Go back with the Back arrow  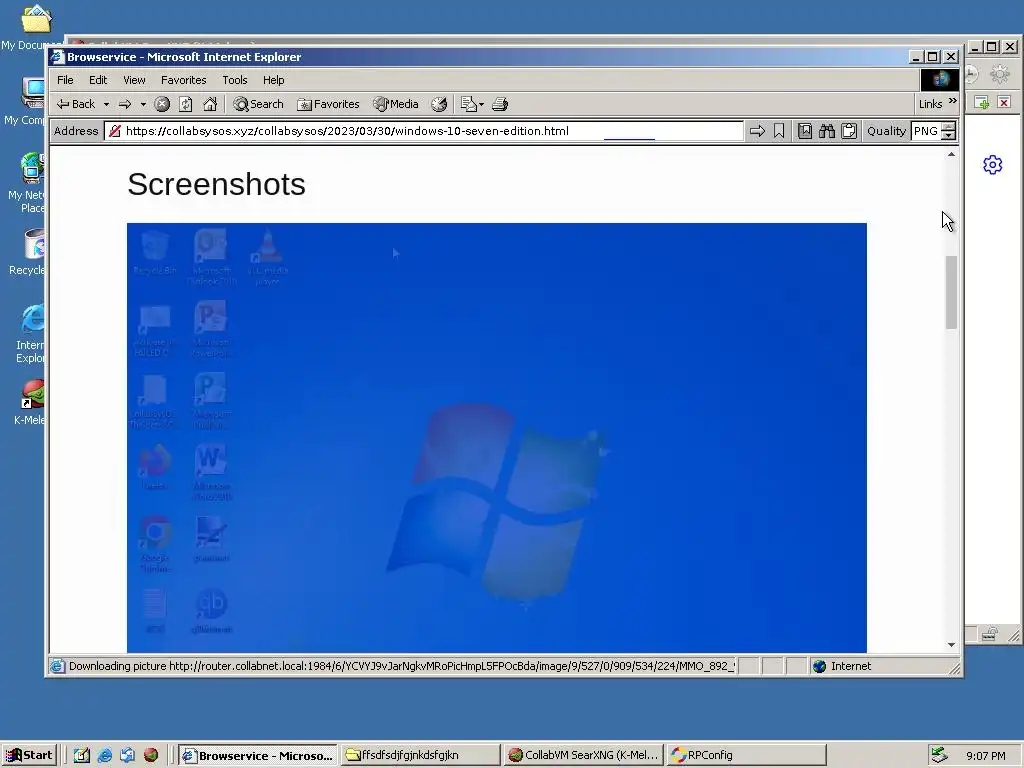75,104
